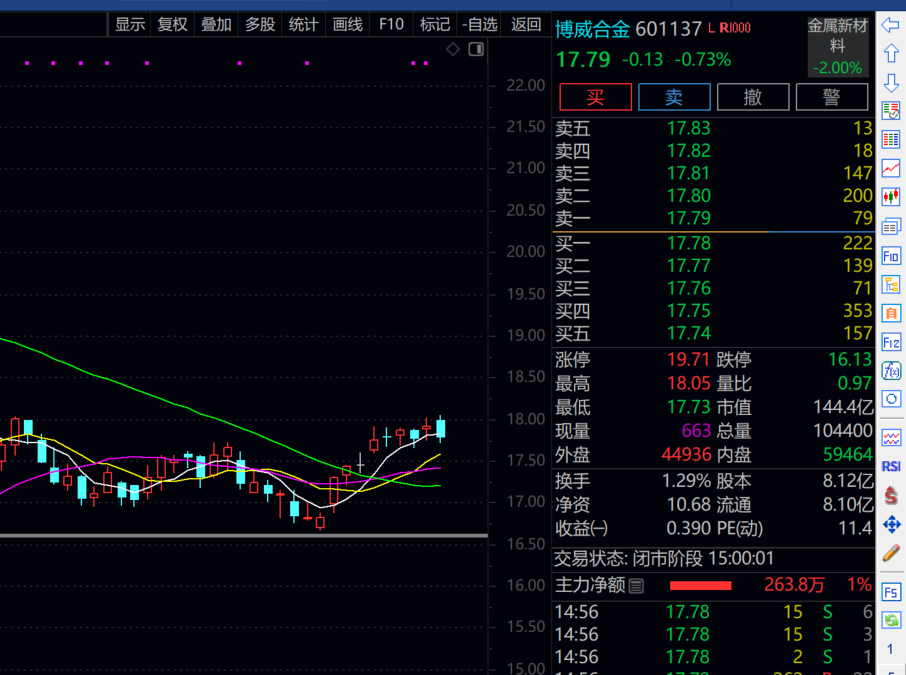Click the 警 alert button
This screenshot has width=906, height=675.
coord(831,97)
